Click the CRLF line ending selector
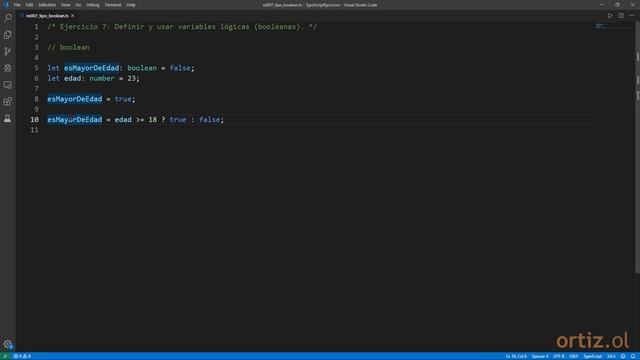640x360 pixels. [x=573, y=356]
